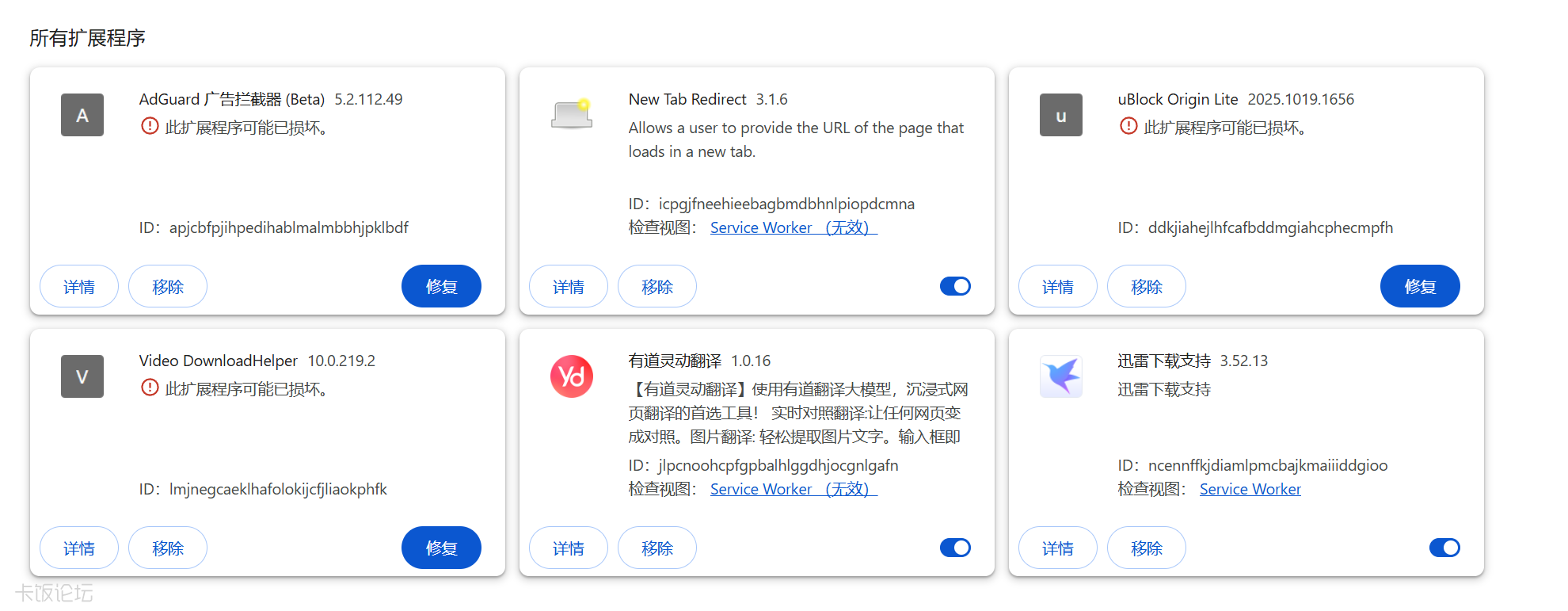Image resolution: width=1568 pixels, height=611 pixels.
Task: Open 有道灵动翻译 Service Worker (无效) link
Action: click(x=794, y=489)
